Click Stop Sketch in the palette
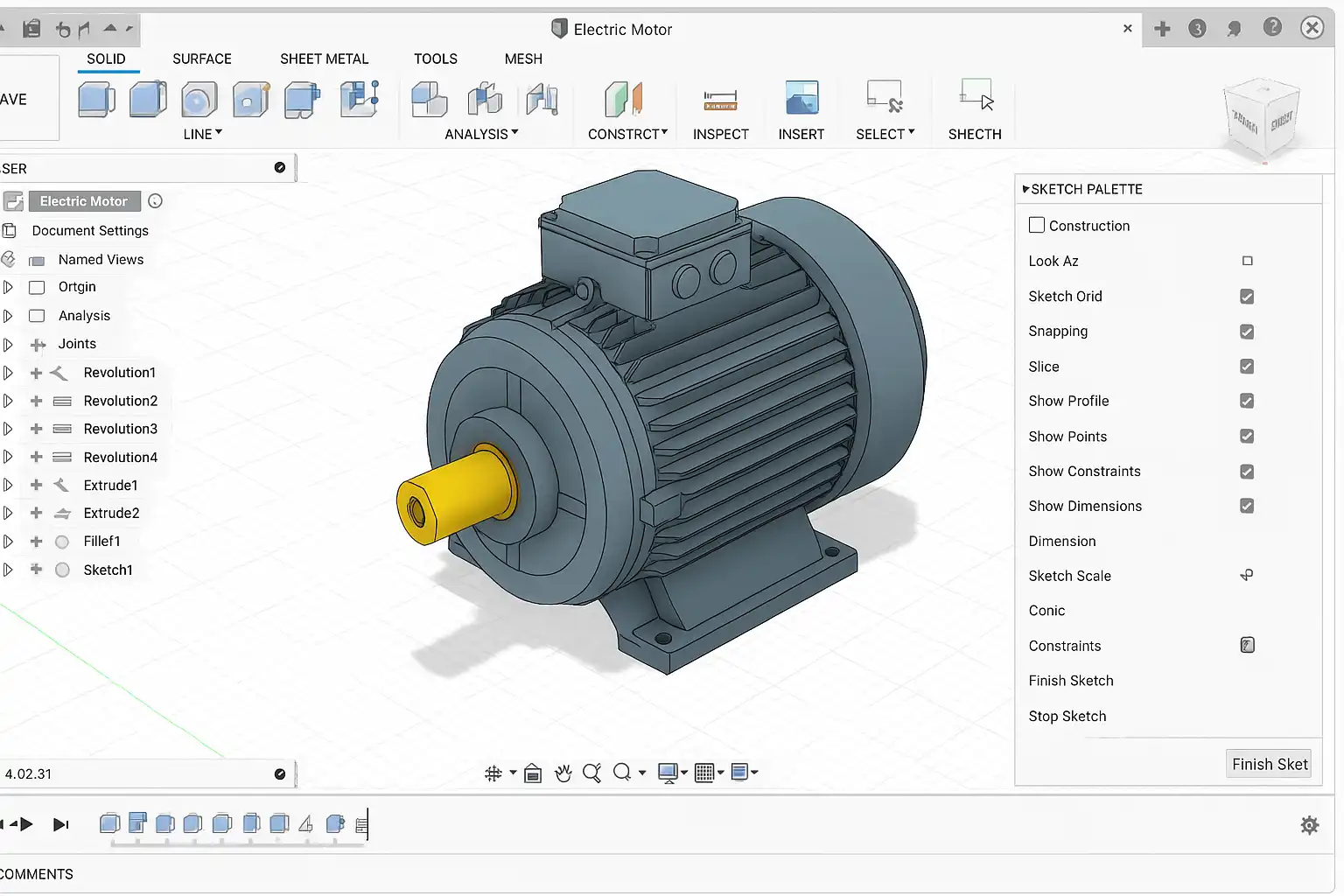The image size is (1344, 896). pyautogui.click(x=1067, y=716)
